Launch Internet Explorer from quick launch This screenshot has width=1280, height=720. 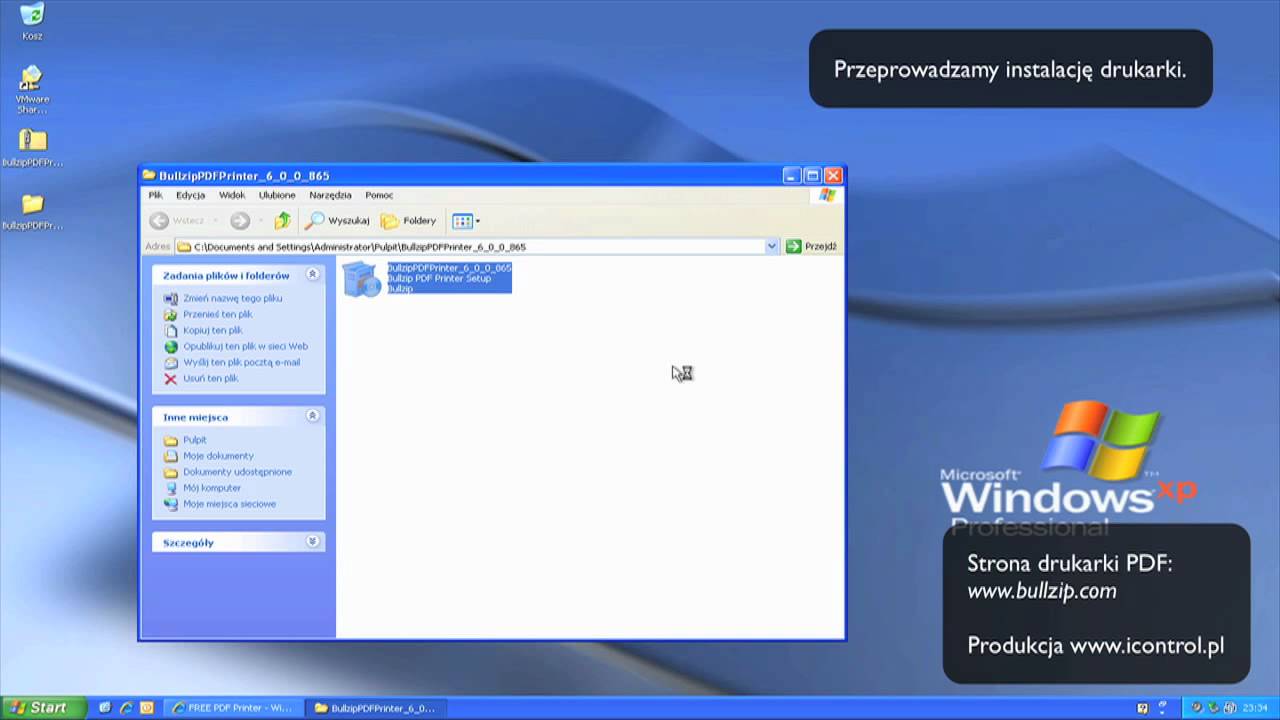tap(126, 708)
